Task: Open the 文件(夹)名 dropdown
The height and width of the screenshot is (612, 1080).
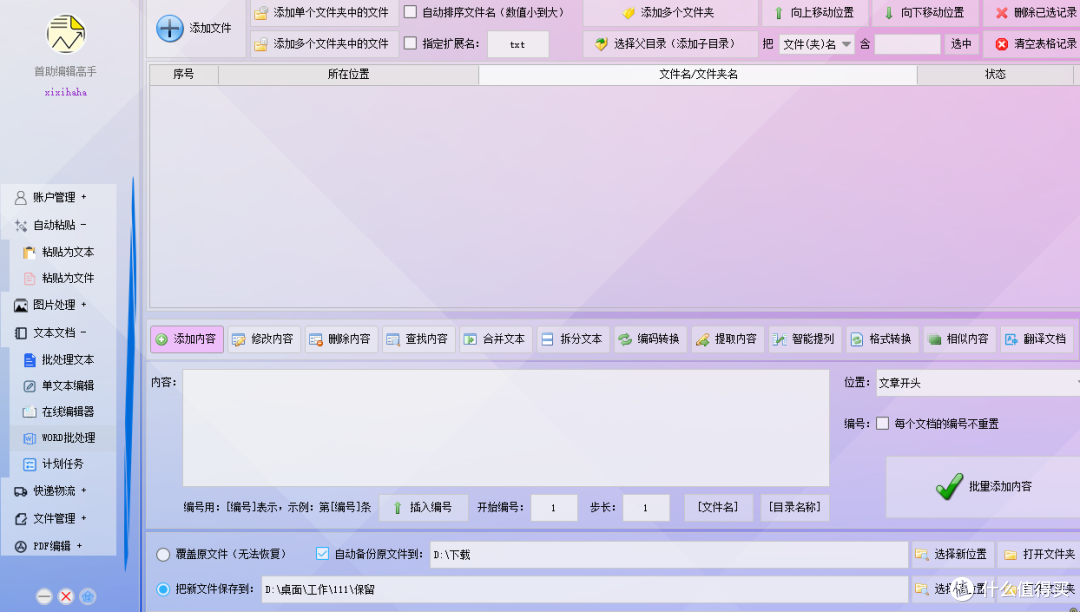Action: click(x=817, y=44)
